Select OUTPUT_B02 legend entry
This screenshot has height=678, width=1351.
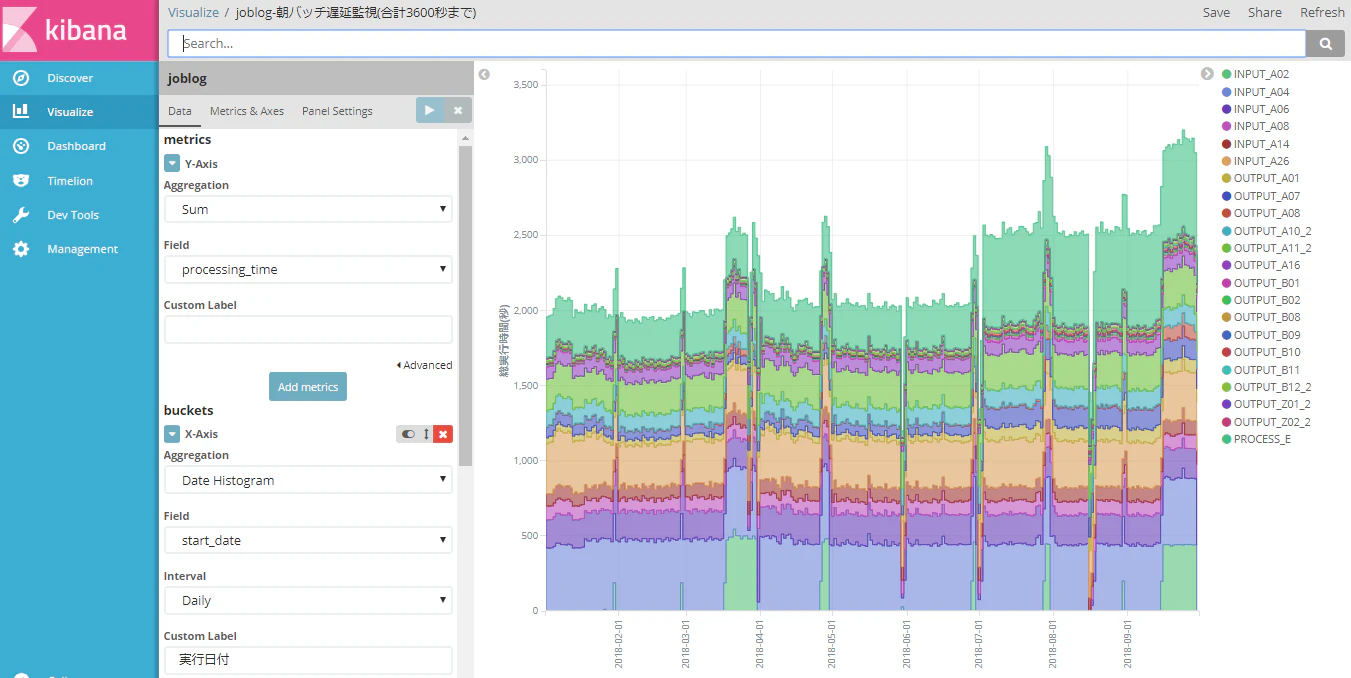click(1261, 300)
